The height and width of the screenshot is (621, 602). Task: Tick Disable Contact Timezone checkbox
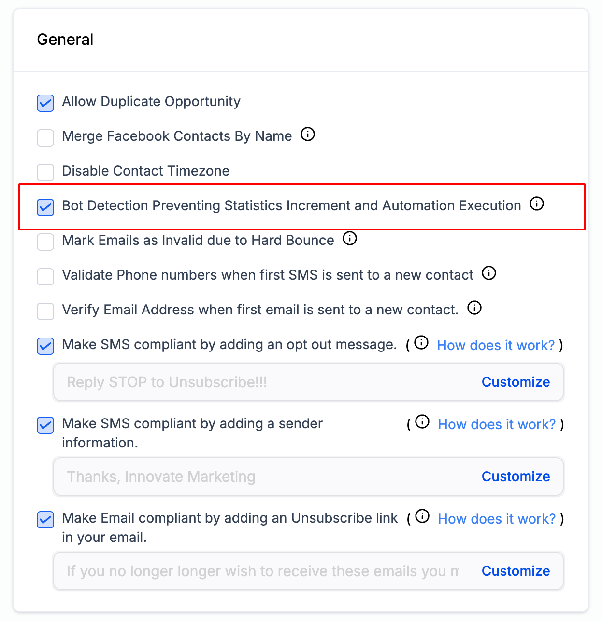[x=46, y=173]
